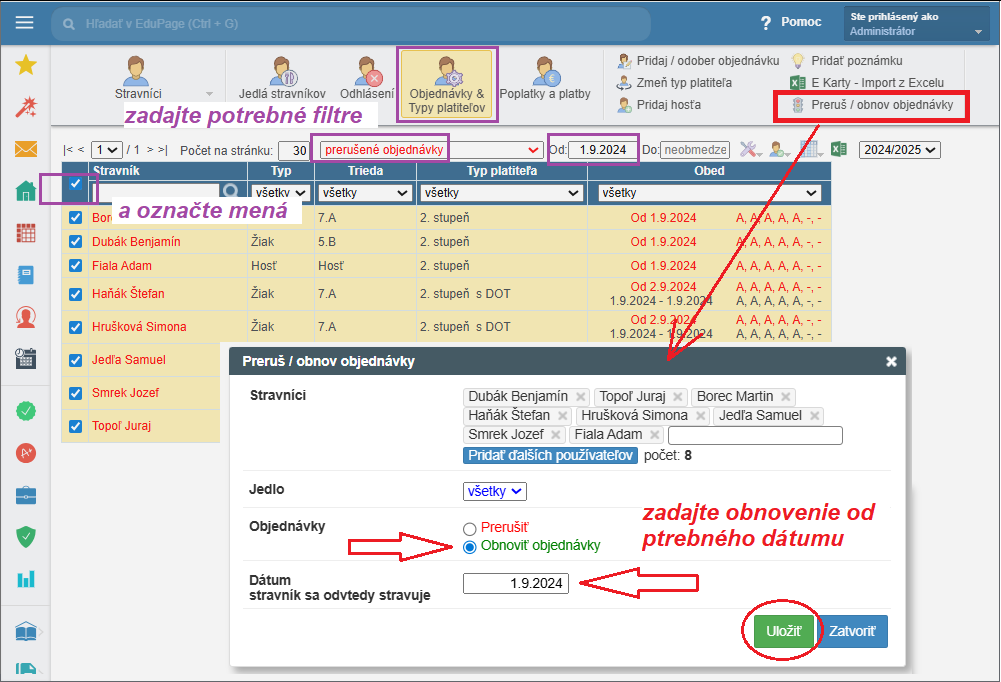Open the orange envelope messages sidebar icon
This screenshot has height=682, width=1001.
(x=25, y=150)
